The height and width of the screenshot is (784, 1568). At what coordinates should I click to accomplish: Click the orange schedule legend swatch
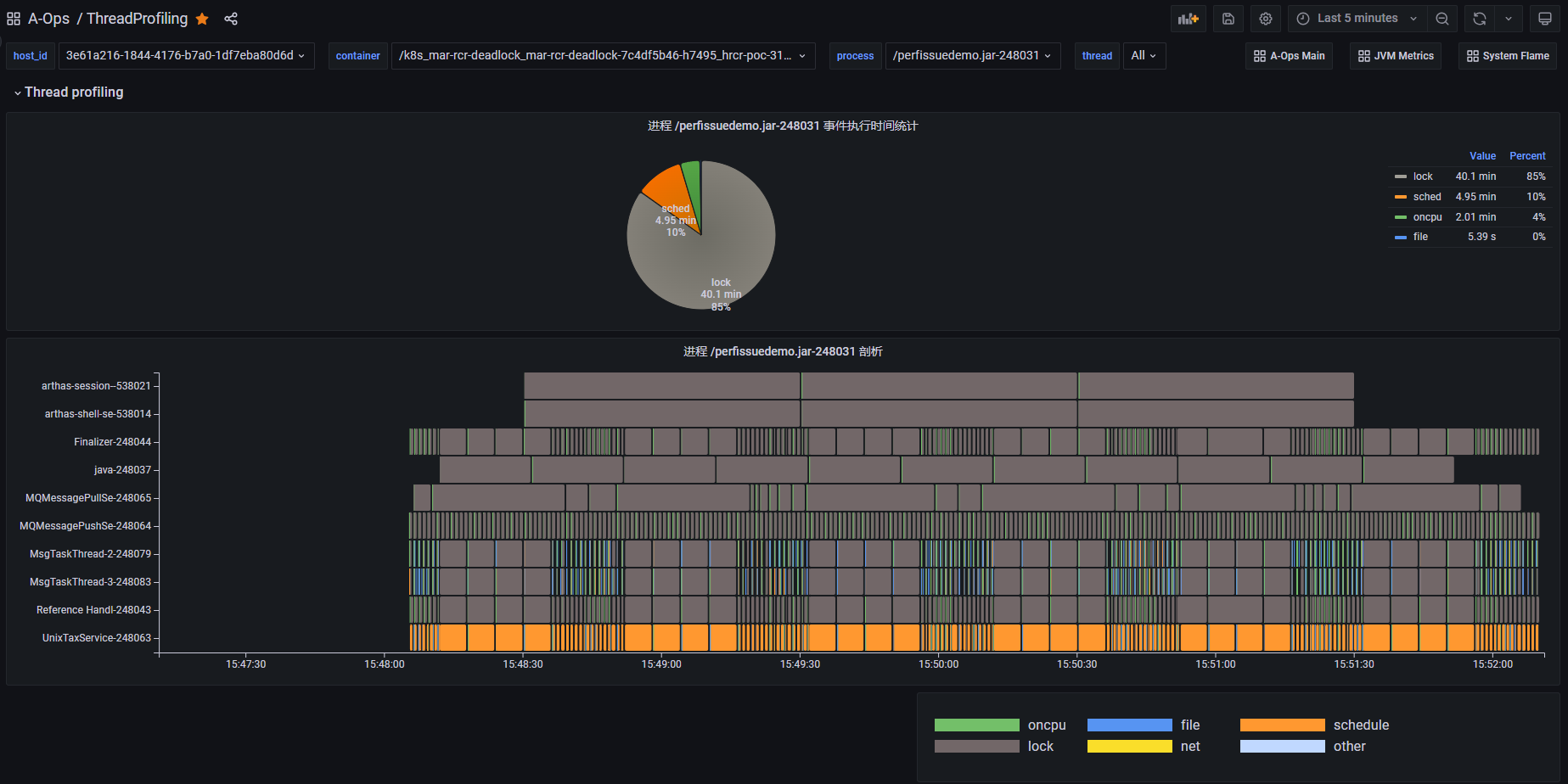1282,725
